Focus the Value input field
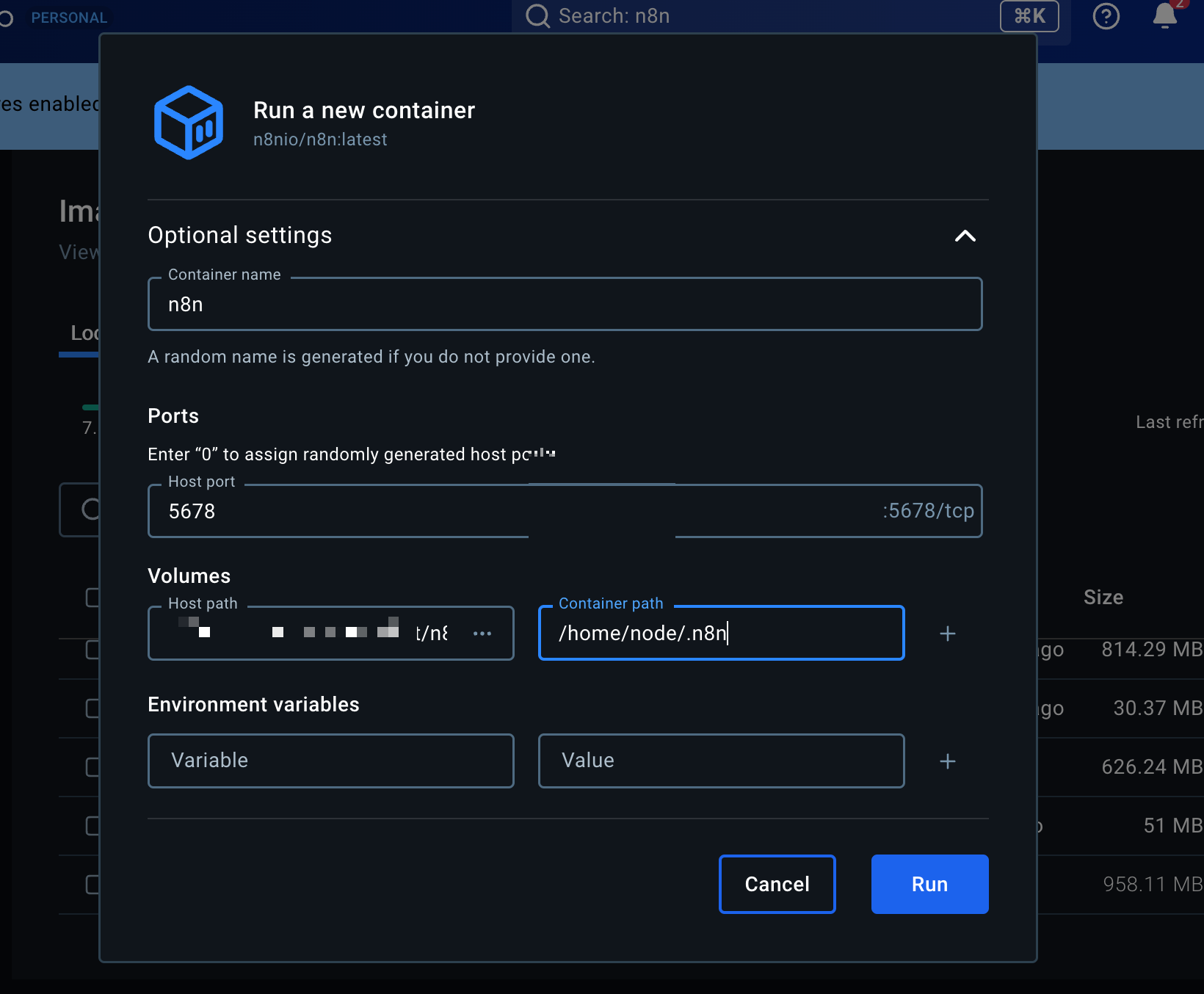 pos(721,761)
